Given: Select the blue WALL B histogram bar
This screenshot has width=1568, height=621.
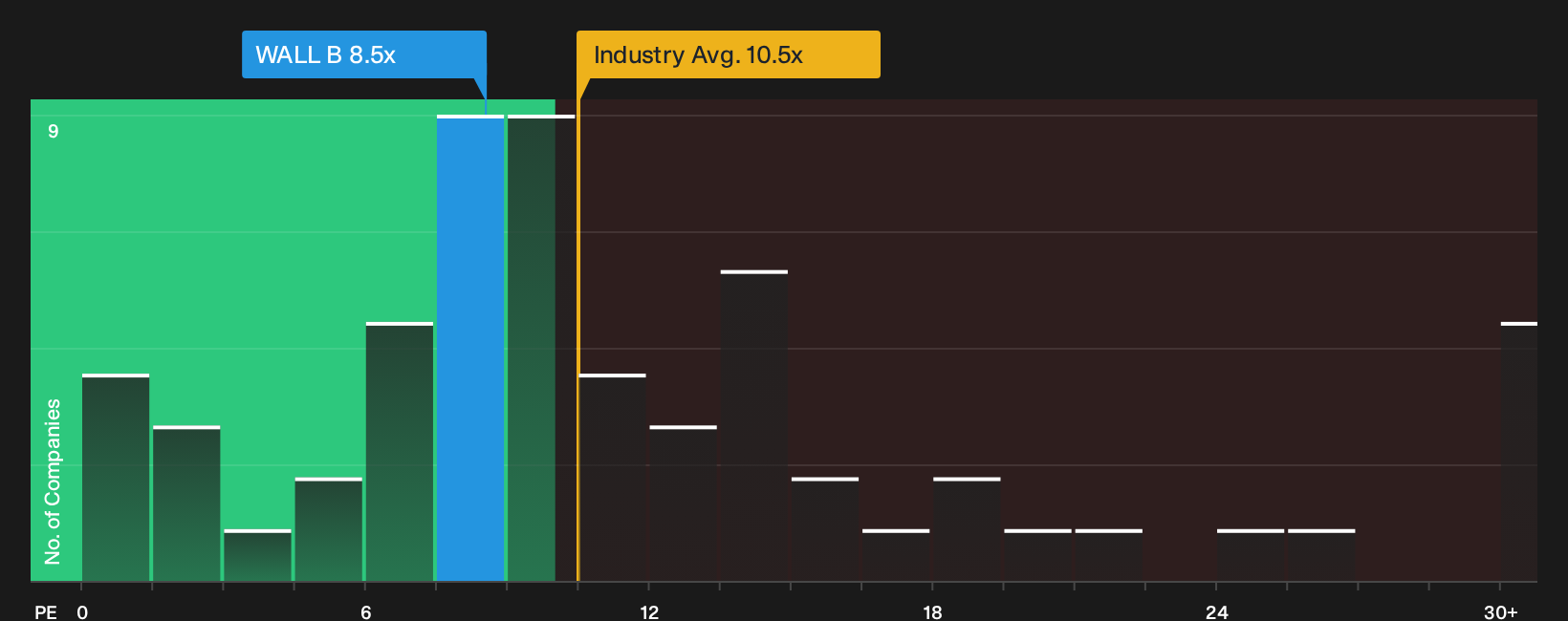Looking at the screenshot, I should (x=470, y=349).
